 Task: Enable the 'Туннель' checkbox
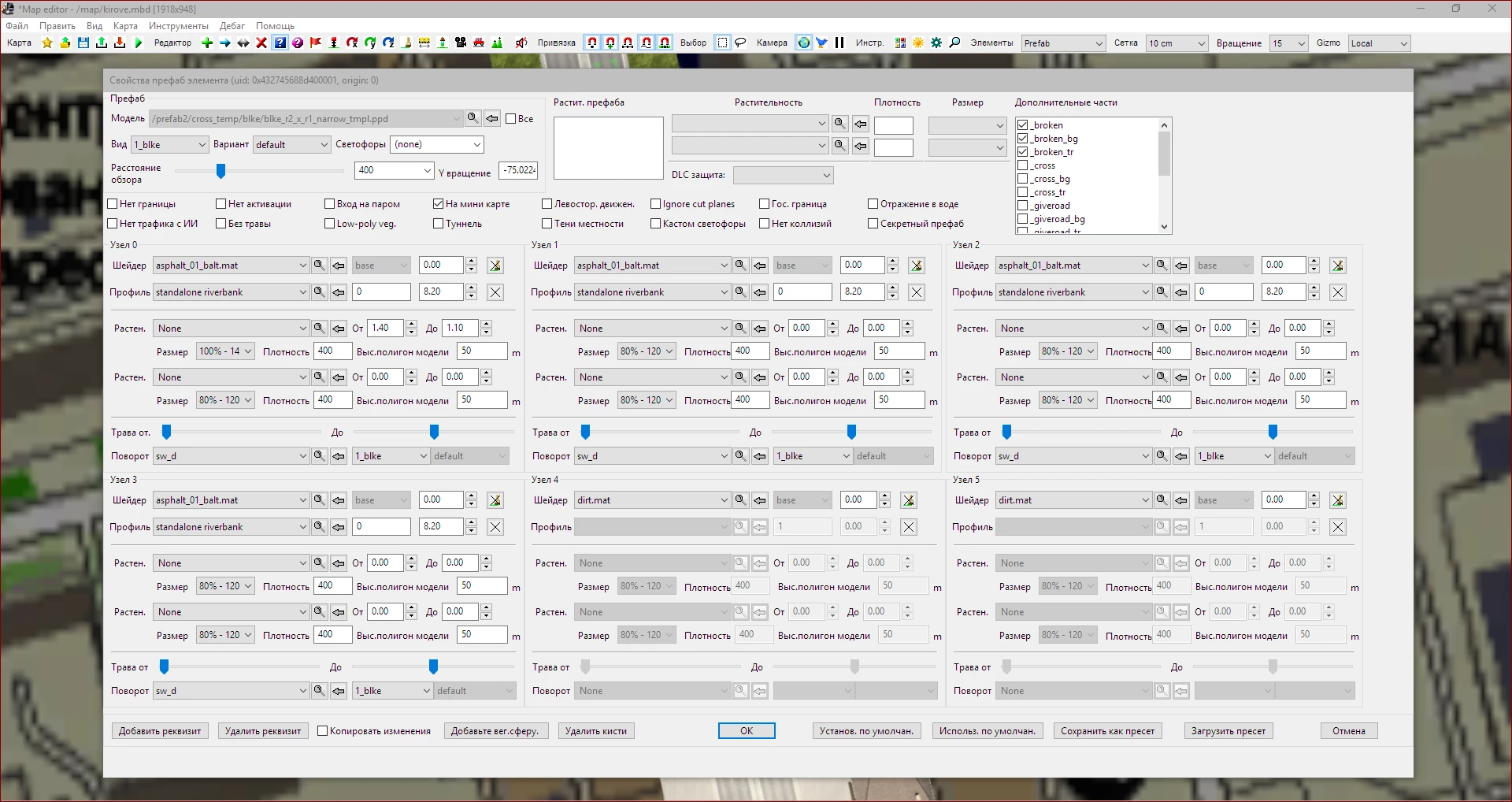438,224
